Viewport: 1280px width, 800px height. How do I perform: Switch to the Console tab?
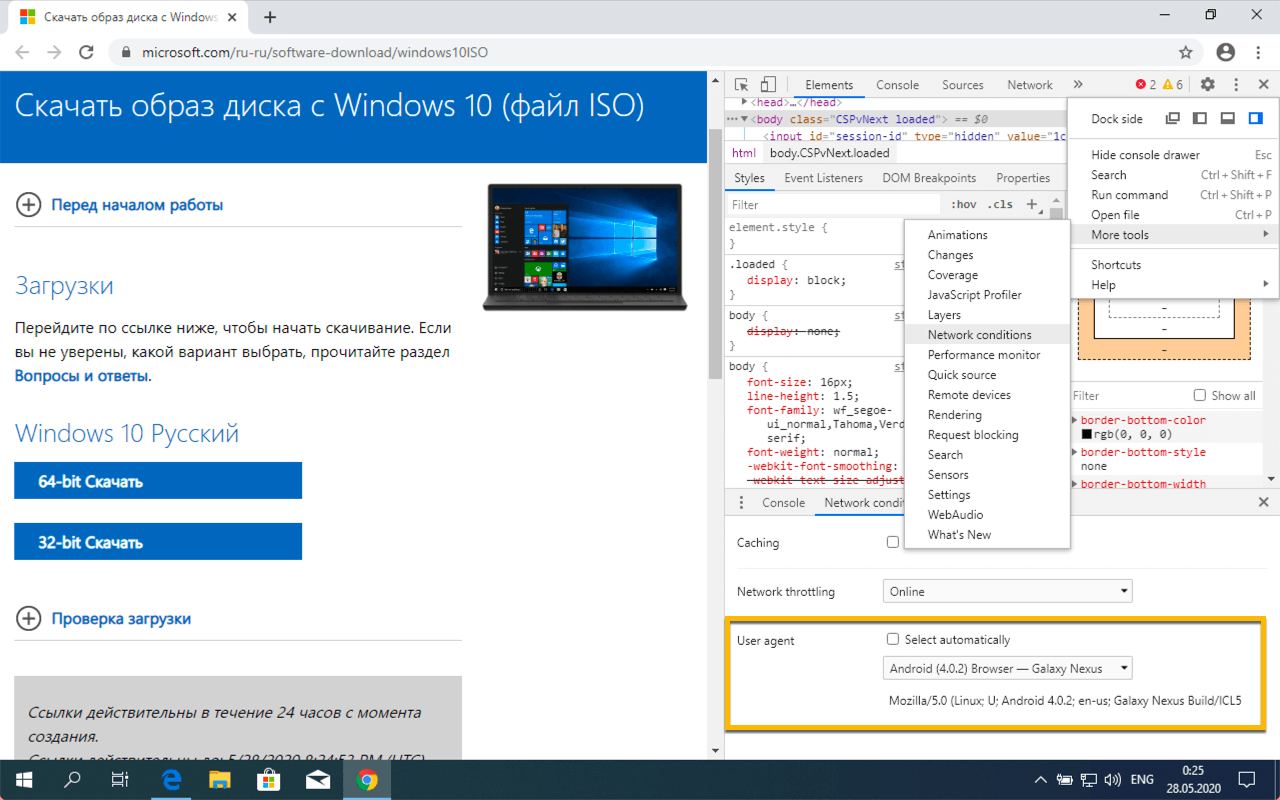[897, 85]
